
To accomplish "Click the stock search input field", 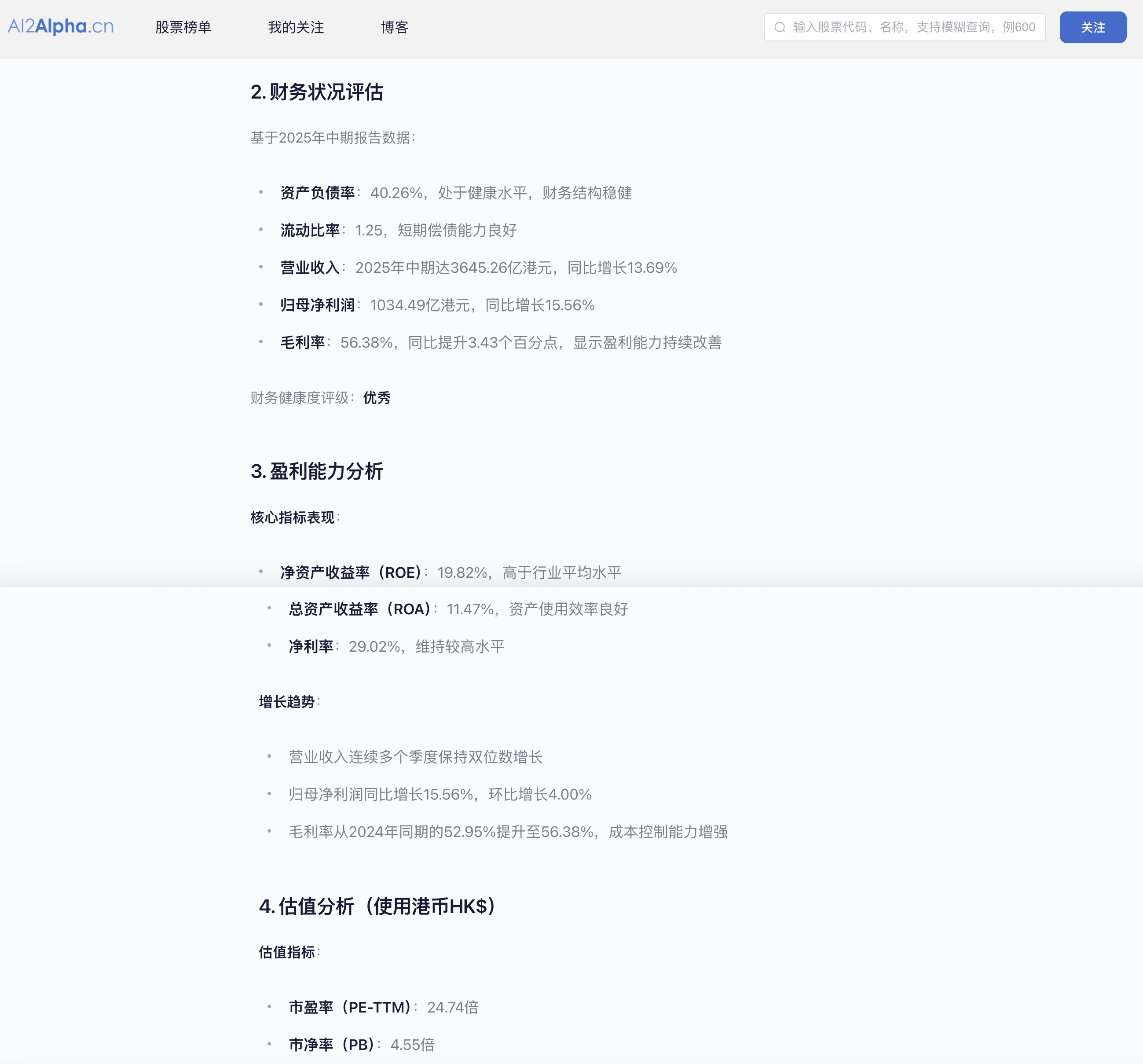I will [905, 26].
